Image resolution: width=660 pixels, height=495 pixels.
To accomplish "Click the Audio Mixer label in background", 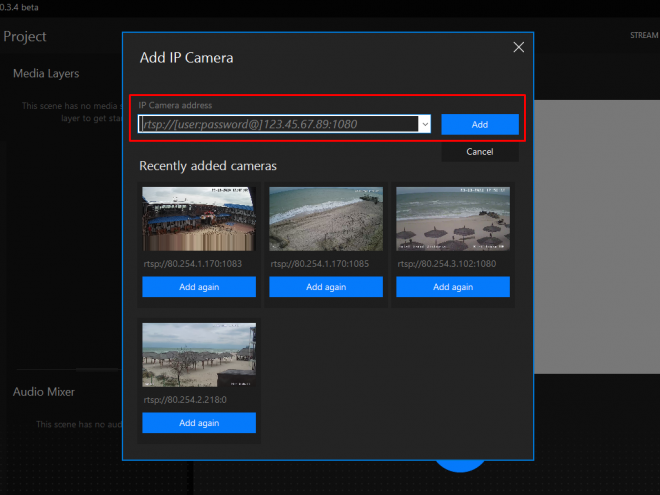I will [44, 392].
